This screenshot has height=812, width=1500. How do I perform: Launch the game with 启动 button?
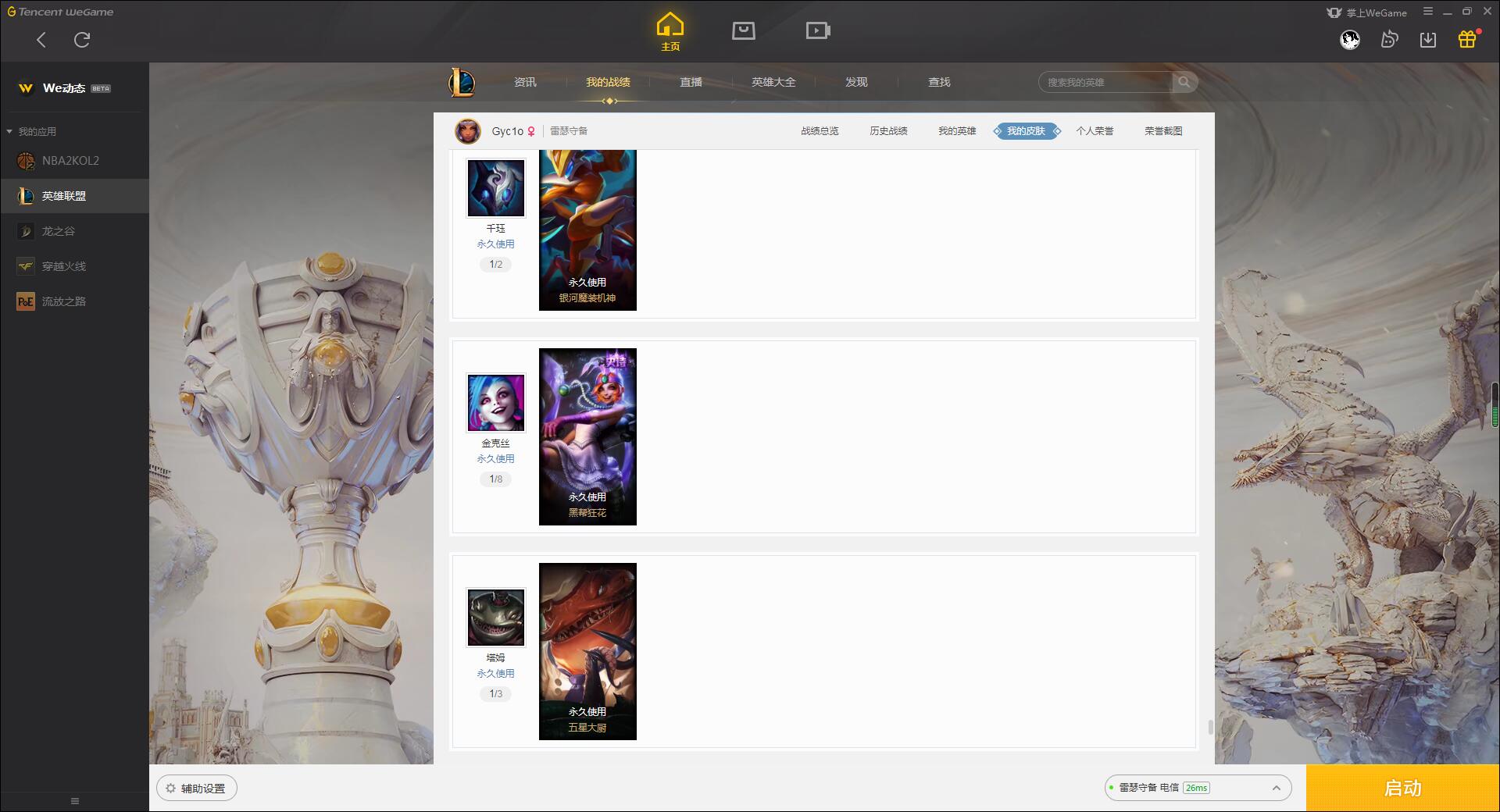click(x=1402, y=788)
